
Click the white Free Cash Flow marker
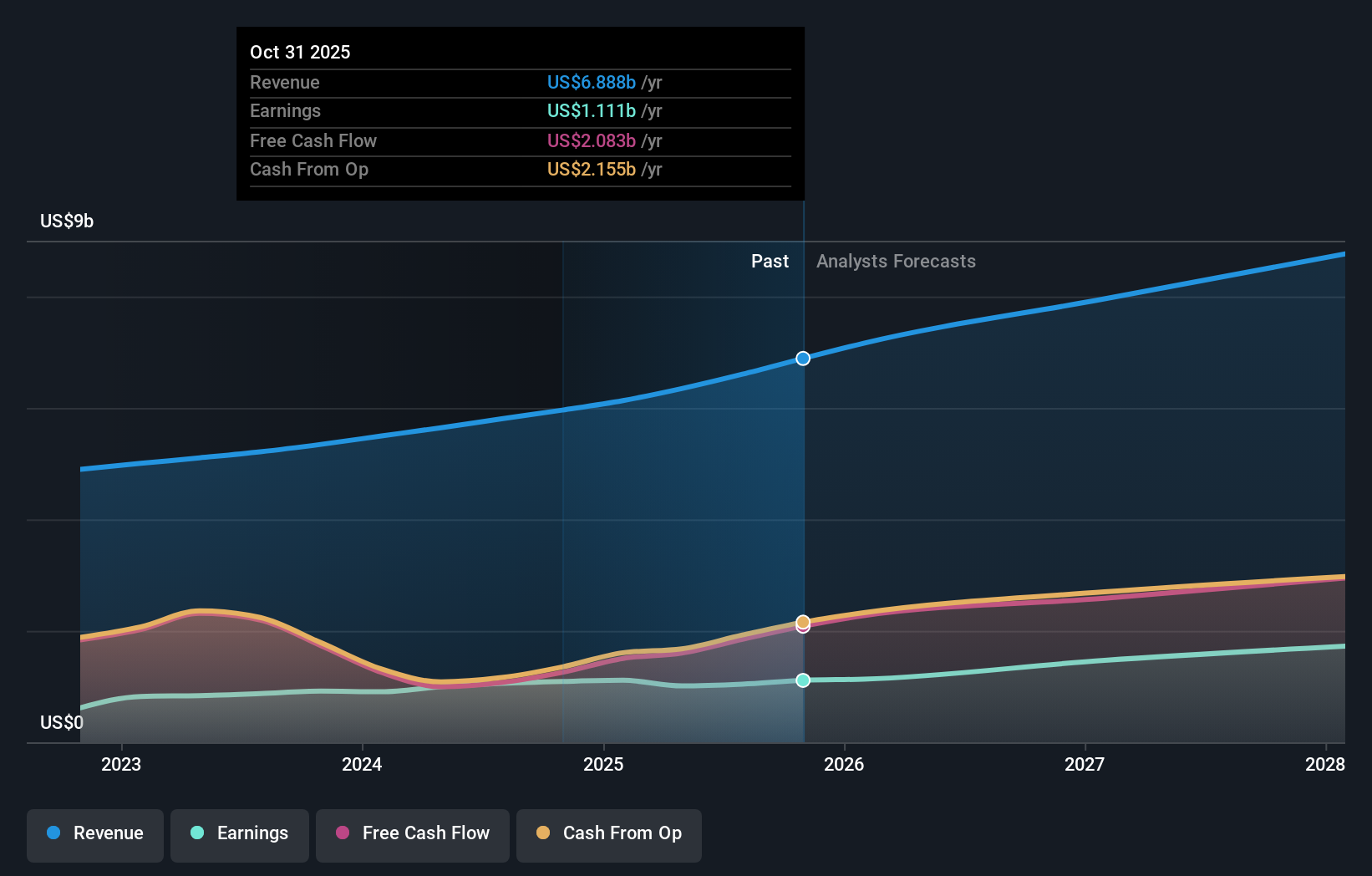[803, 628]
